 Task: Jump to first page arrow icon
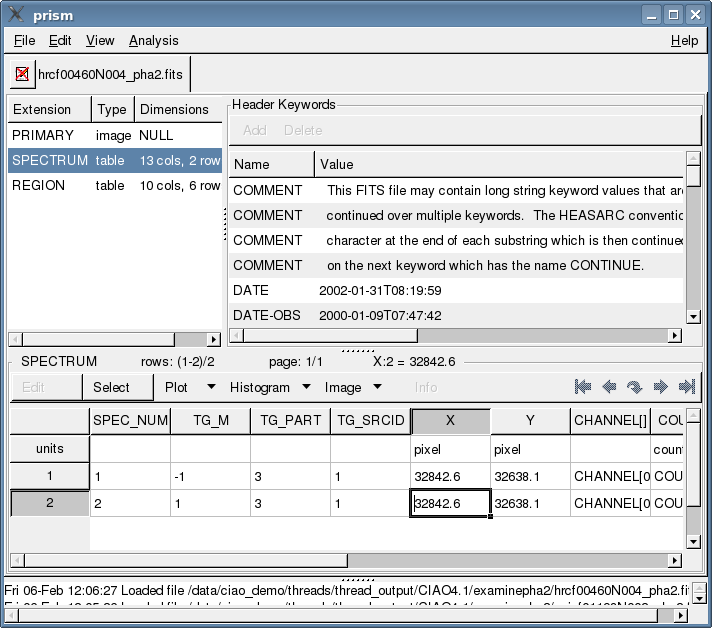[583, 387]
